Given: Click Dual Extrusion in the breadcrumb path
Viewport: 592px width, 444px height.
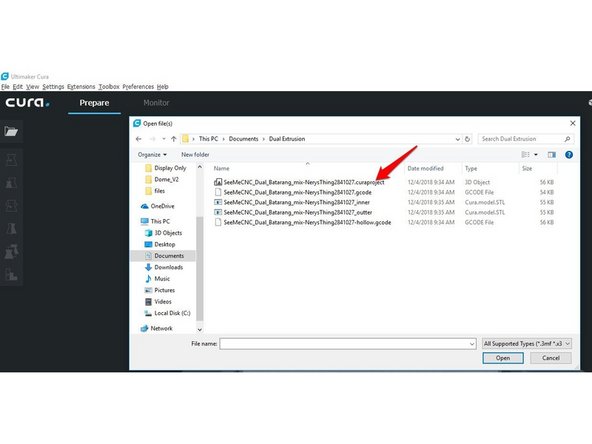Looking at the screenshot, I should point(287,139).
